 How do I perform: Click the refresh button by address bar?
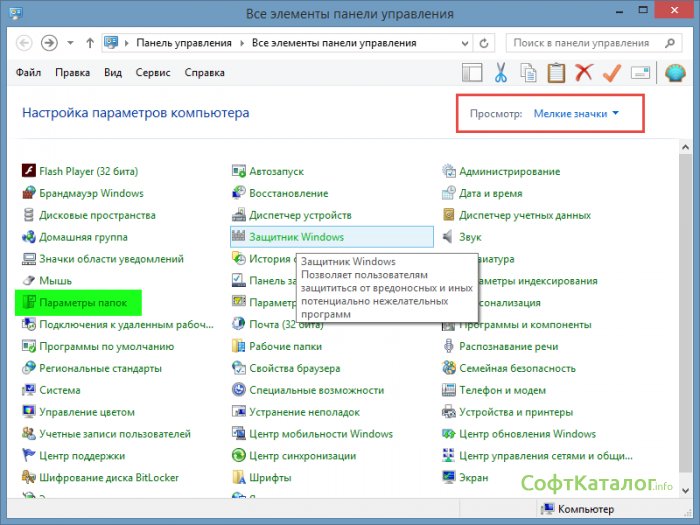pyautogui.click(x=485, y=44)
